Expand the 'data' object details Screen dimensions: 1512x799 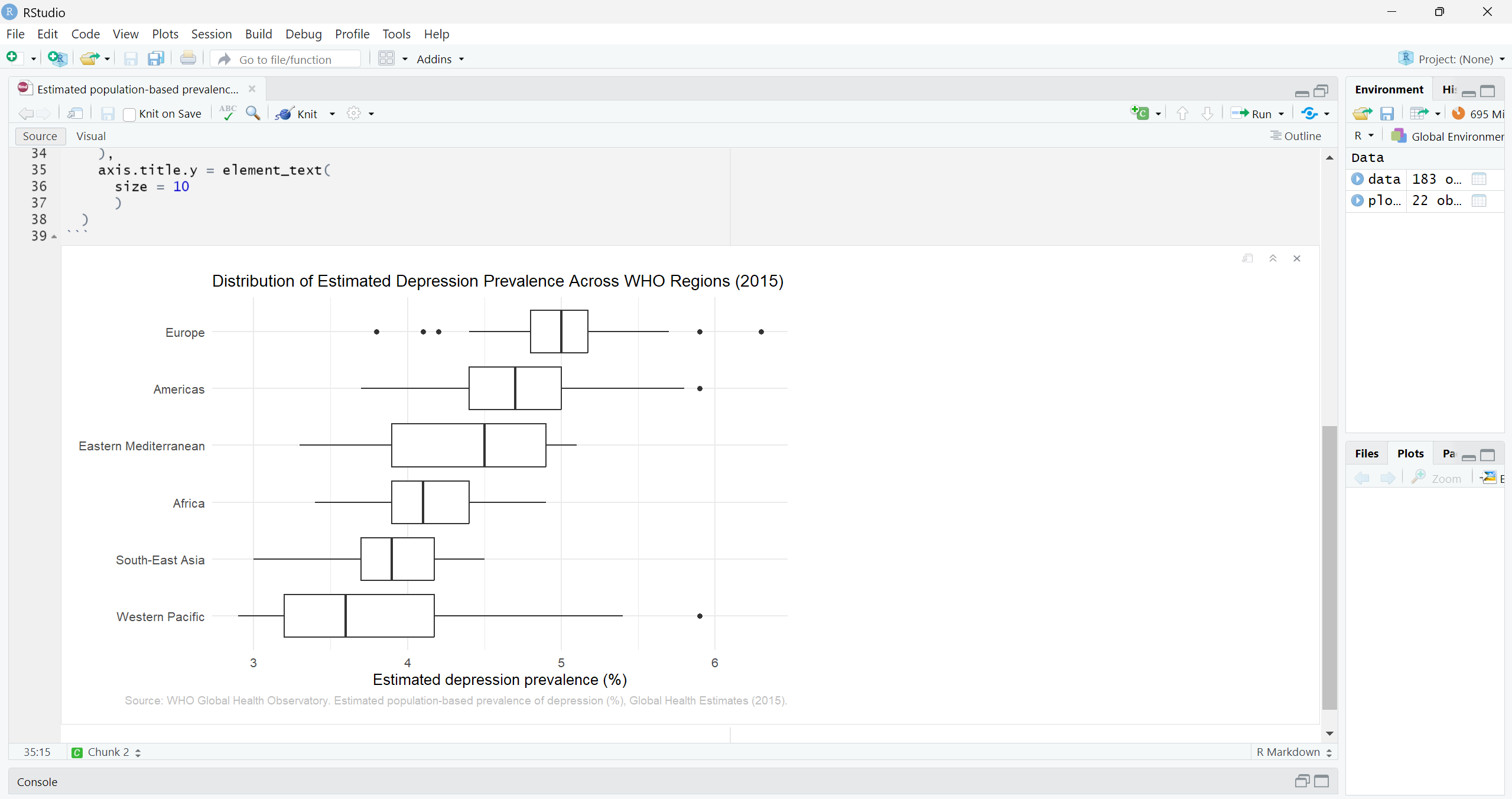coord(1357,179)
